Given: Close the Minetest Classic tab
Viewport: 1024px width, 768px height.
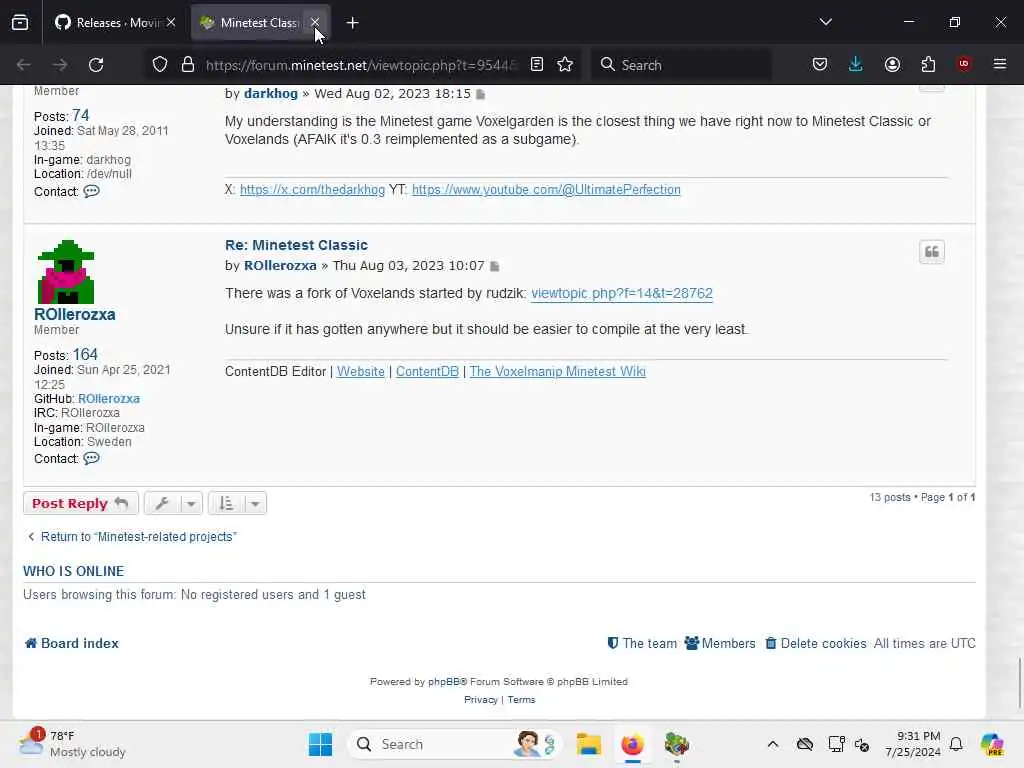Looking at the screenshot, I should click(315, 23).
